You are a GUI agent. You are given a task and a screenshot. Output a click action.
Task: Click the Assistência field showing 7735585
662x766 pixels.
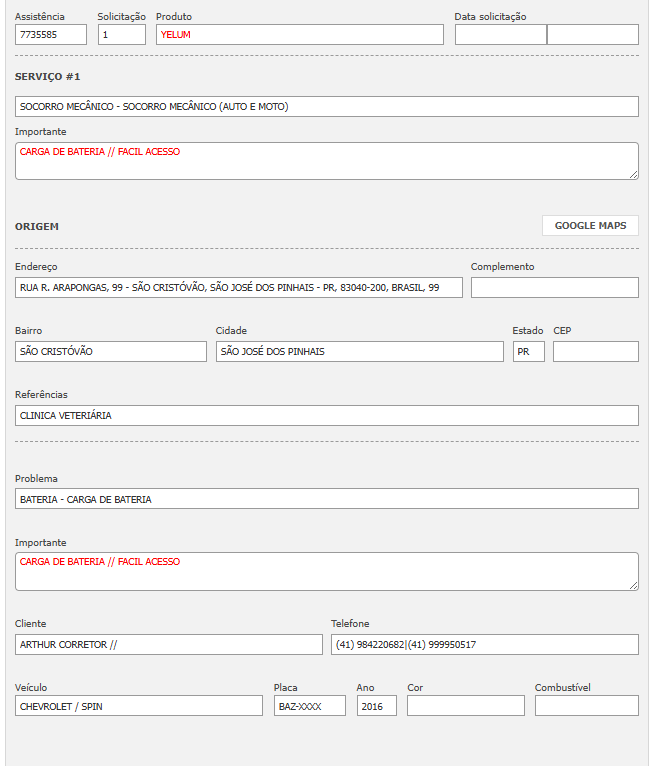coord(51,35)
